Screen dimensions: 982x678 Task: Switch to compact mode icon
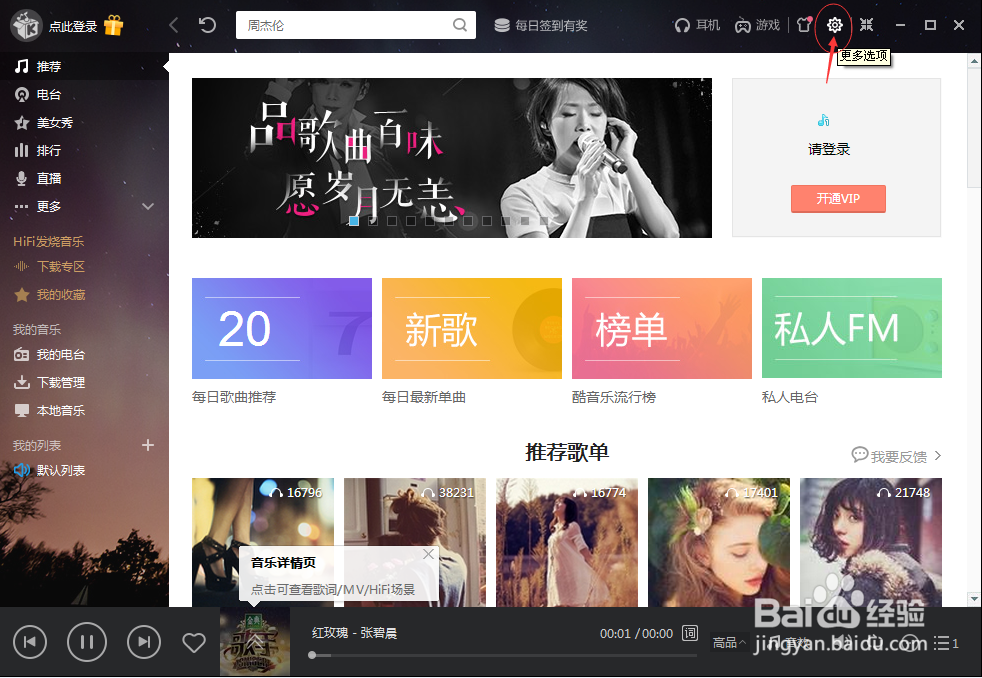[x=867, y=25]
